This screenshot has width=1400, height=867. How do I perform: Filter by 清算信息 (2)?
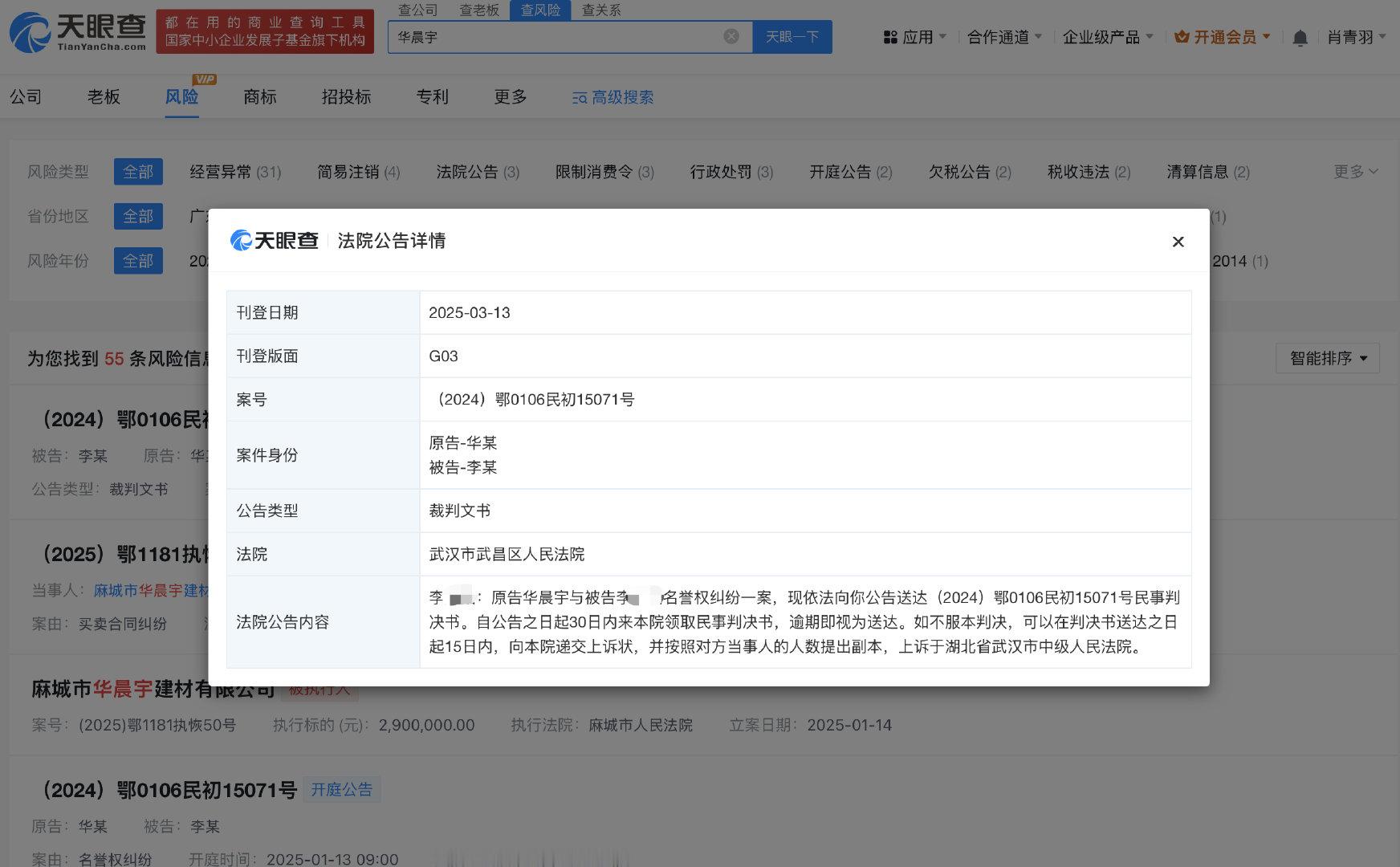1208,172
